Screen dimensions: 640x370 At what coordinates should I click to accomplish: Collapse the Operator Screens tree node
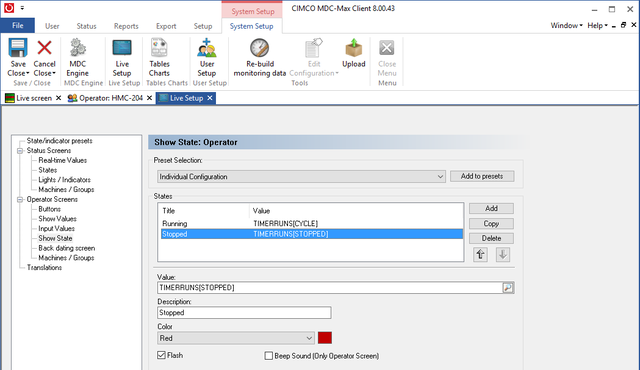pos(20,199)
